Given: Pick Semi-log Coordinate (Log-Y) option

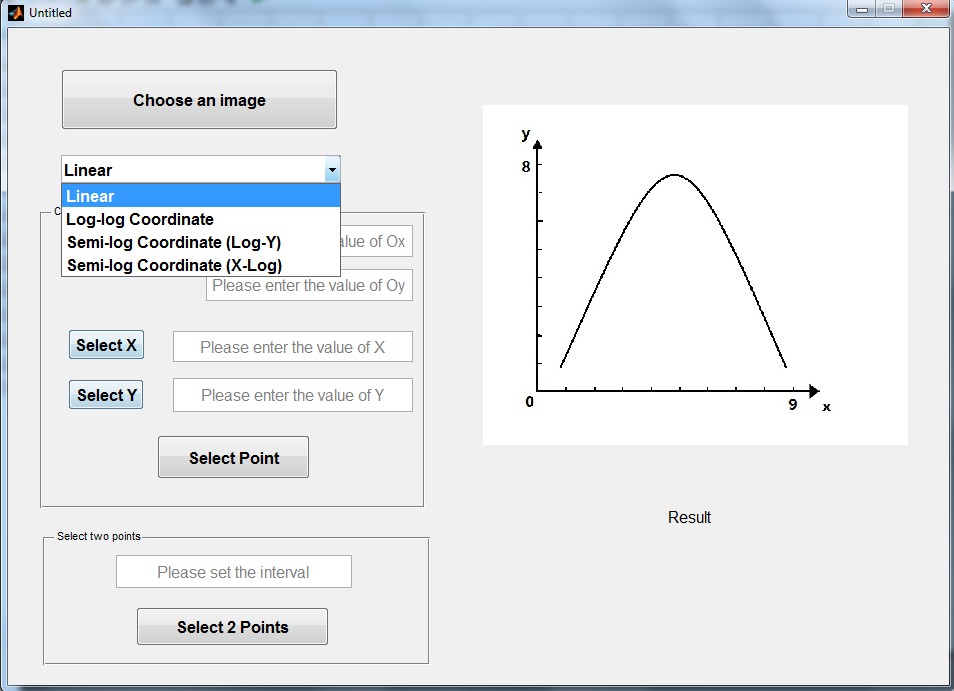Looking at the screenshot, I should click(200, 242).
